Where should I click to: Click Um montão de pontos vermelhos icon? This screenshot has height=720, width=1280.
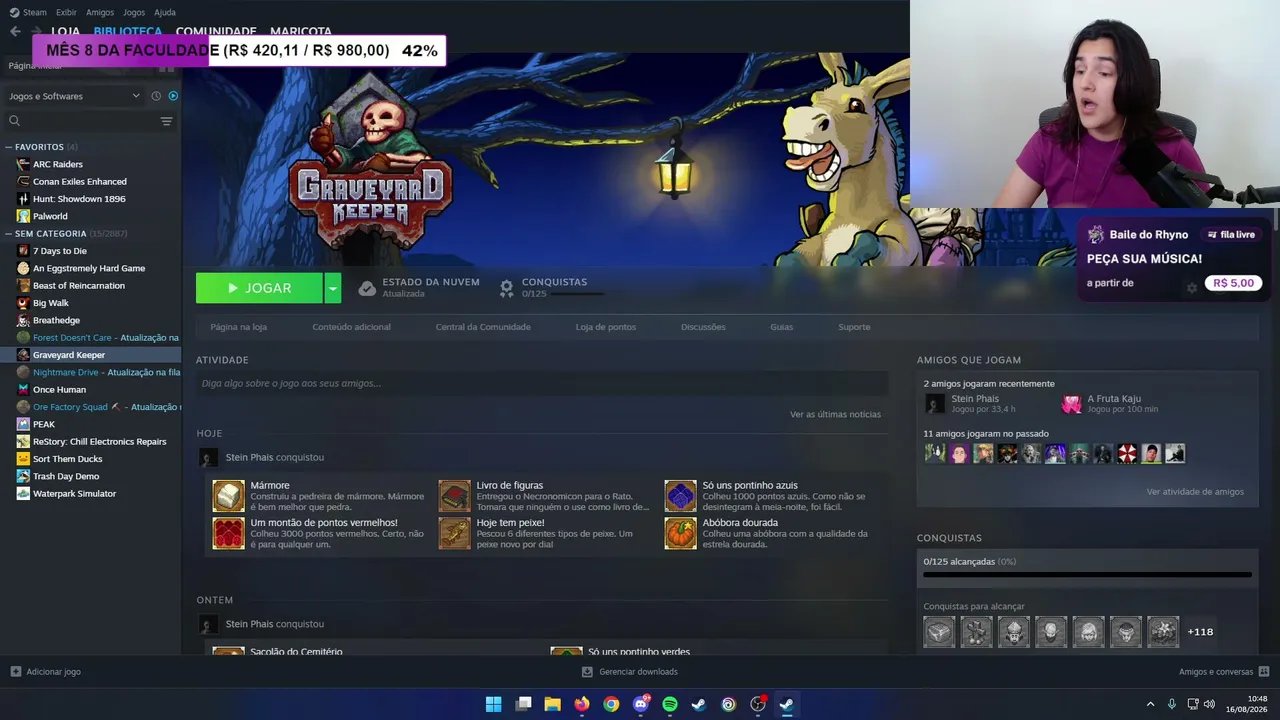click(228, 533)
